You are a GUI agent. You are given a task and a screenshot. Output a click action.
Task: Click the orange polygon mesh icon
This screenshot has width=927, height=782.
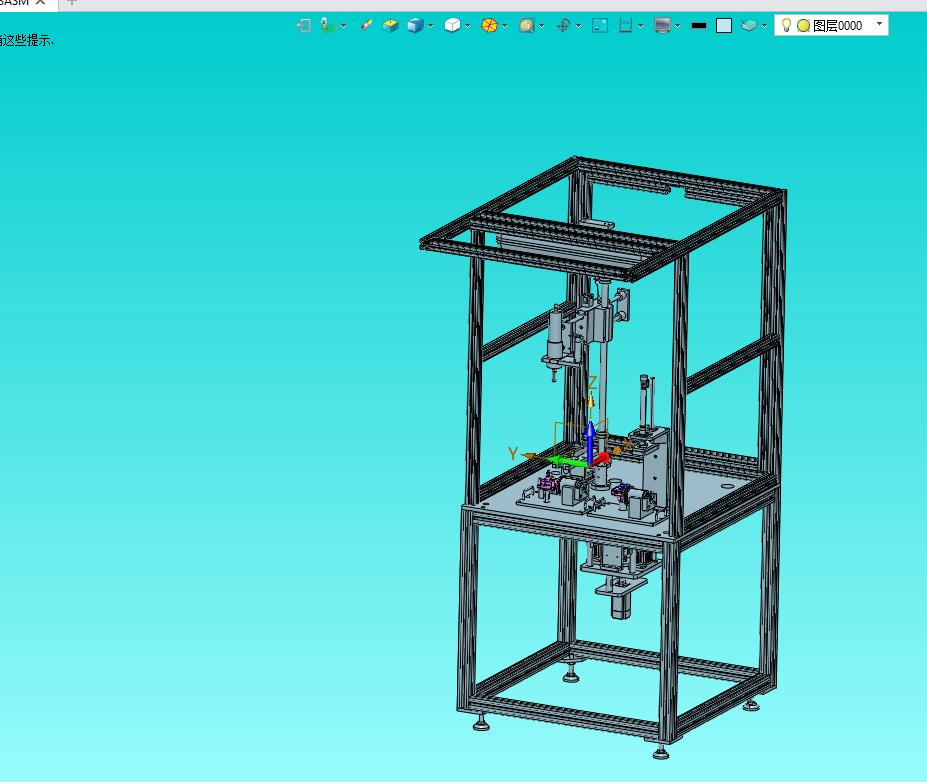[489, 25]
